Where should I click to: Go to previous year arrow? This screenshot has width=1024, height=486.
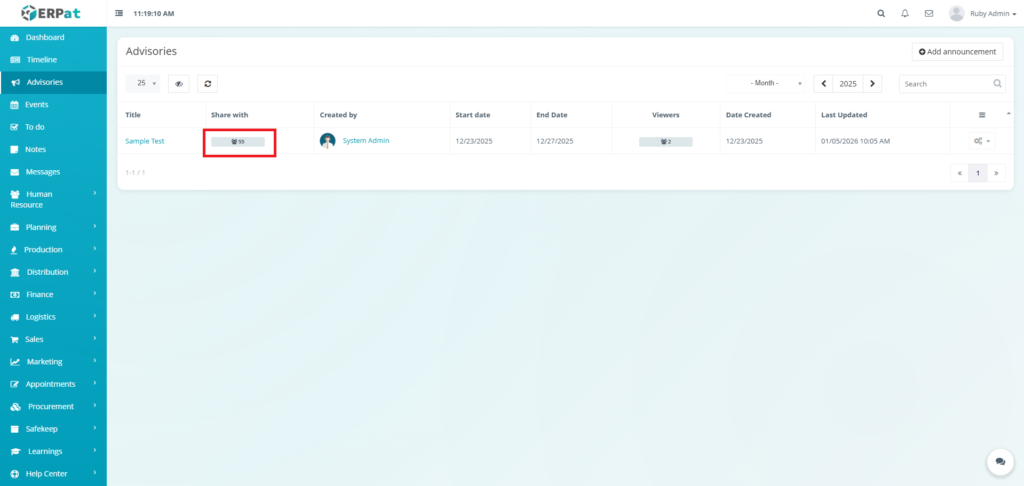click(x=823, y=84)
